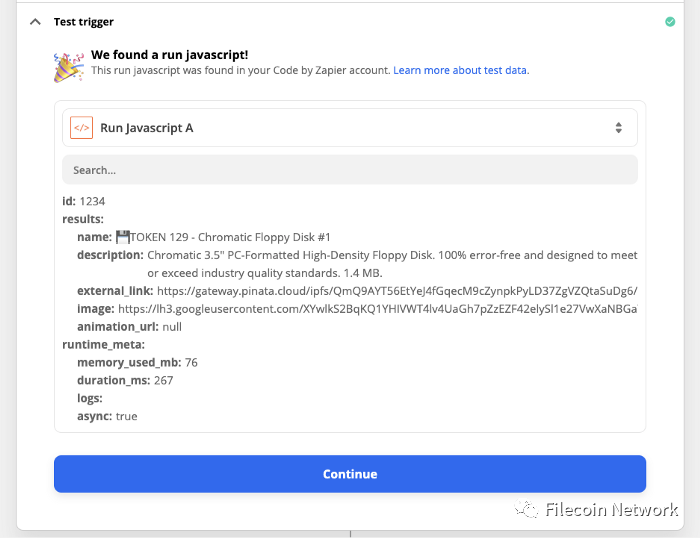Click the We found a run javascript heading
The width and height of the screenshot is (700, 538).
170,55
